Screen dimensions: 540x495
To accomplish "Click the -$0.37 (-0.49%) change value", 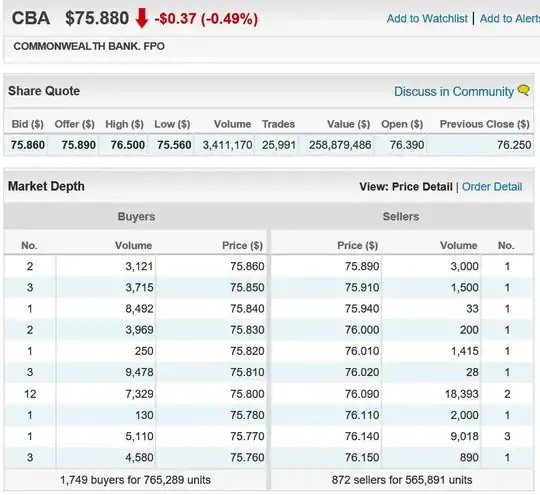I will (206, 19).
